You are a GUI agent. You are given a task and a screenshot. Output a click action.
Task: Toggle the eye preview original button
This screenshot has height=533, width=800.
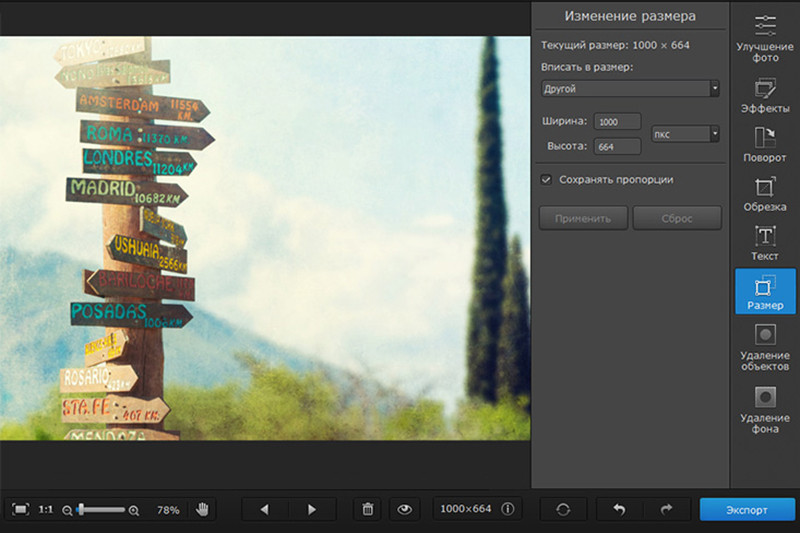click(x=405, y=509)
